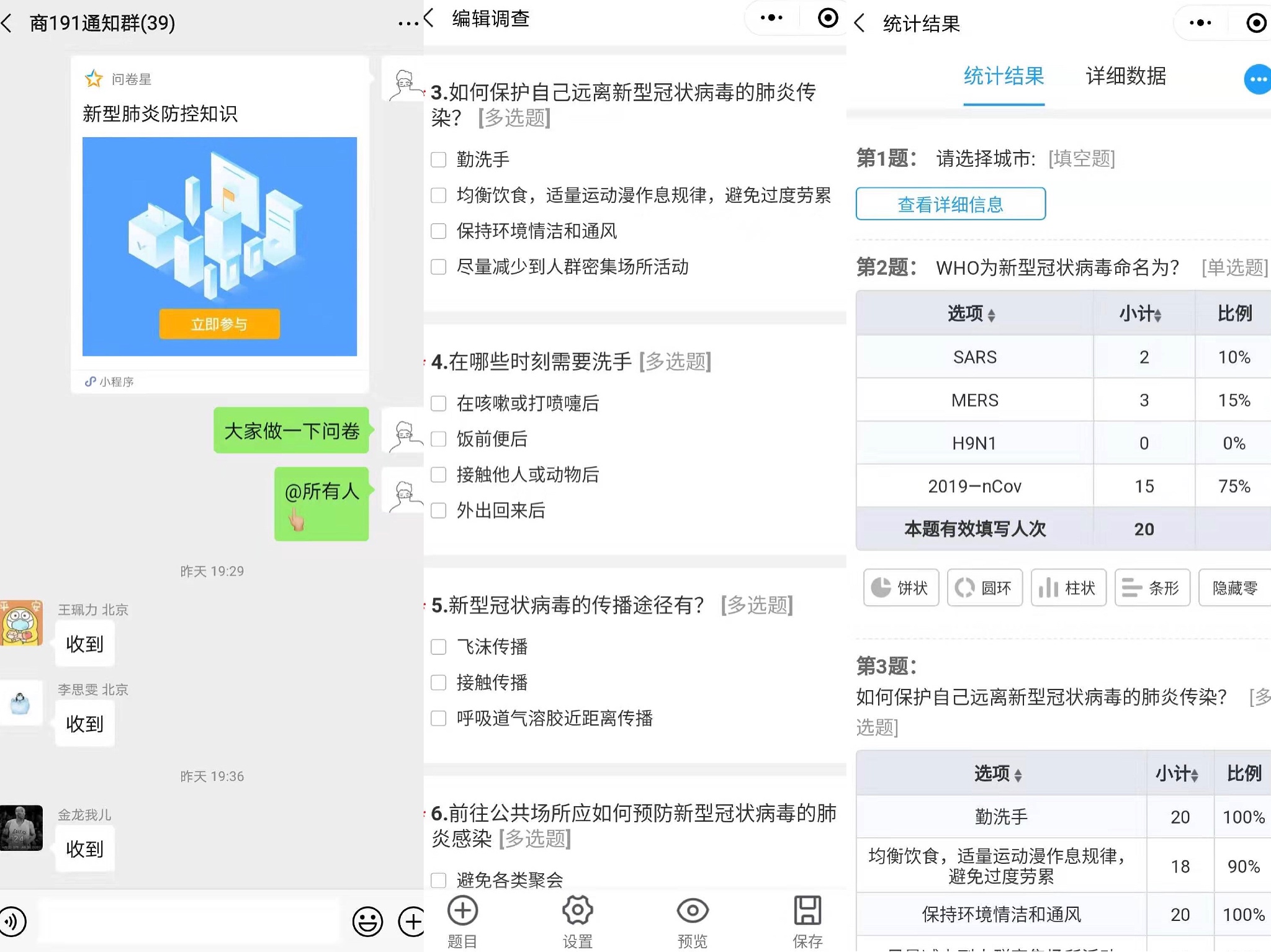
Task: Sort question 2 table by 小计 arrows
Action: [x=1157, y=315]
